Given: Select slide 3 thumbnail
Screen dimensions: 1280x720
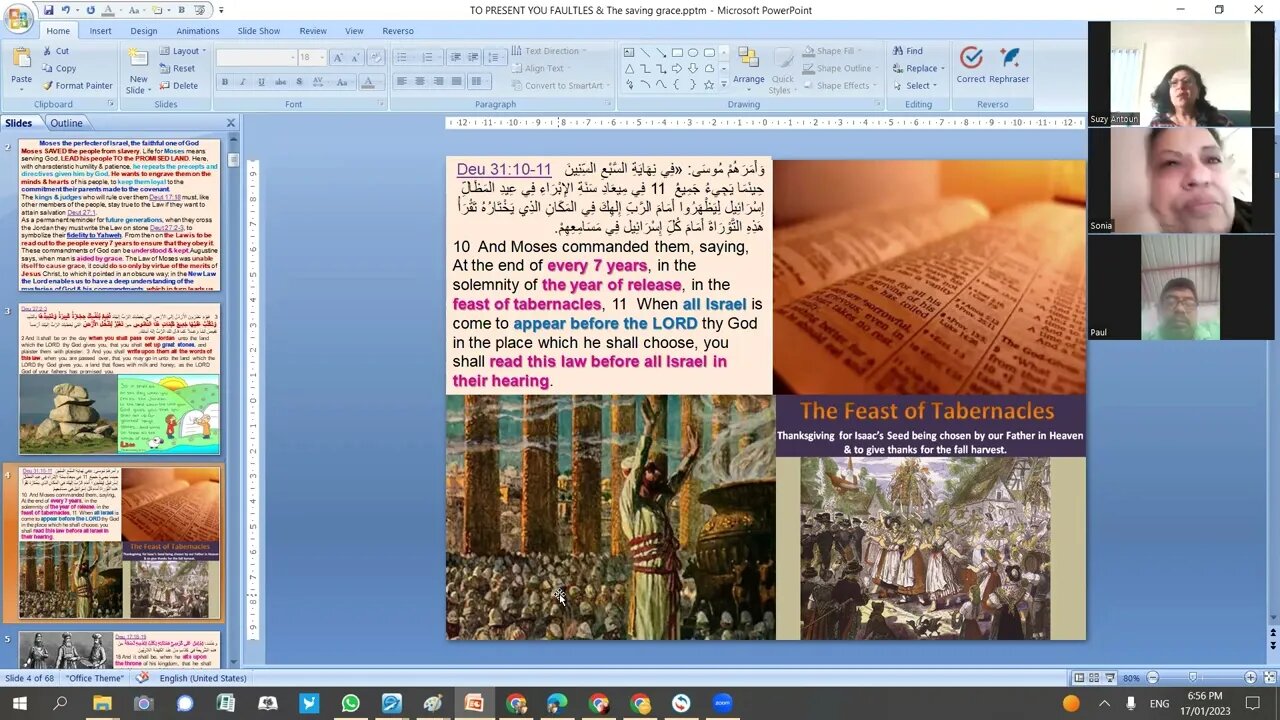Looking at the screenshot, I should coord(120,379).
